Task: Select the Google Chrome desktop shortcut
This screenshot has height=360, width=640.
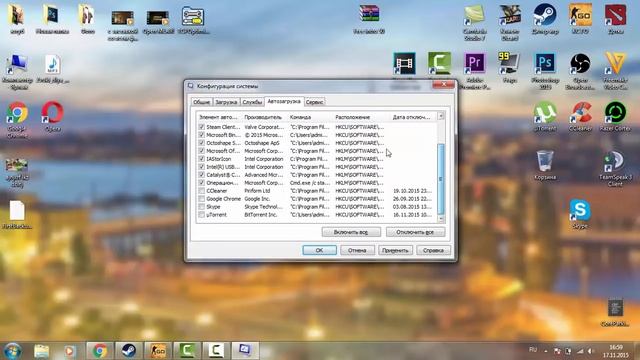Action: [x=17, y=113]
